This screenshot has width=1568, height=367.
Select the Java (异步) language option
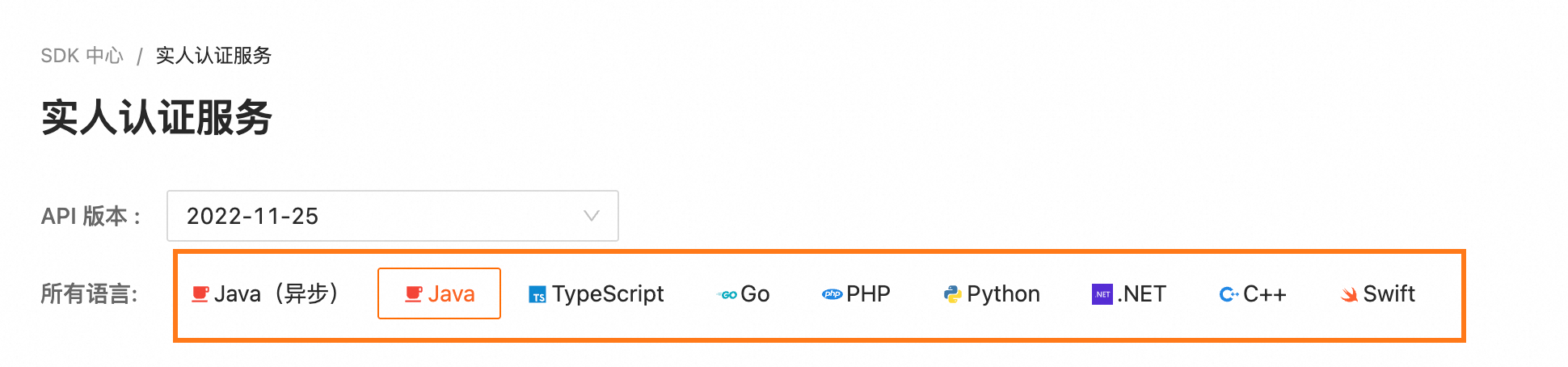[x=276, y=293]
